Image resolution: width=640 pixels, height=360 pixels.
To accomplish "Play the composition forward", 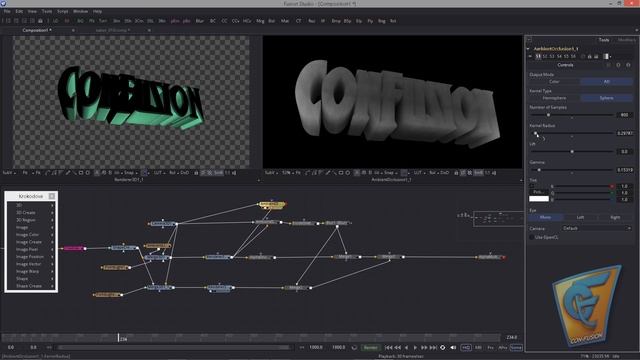I will [416, 347].
